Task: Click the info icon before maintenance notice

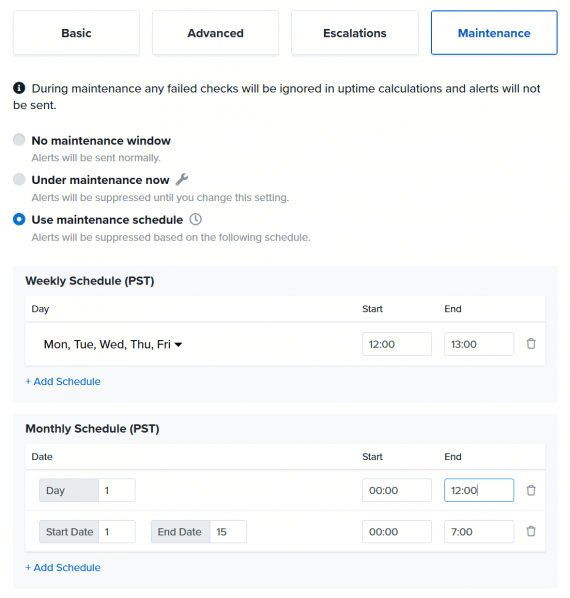Action: 19,88
